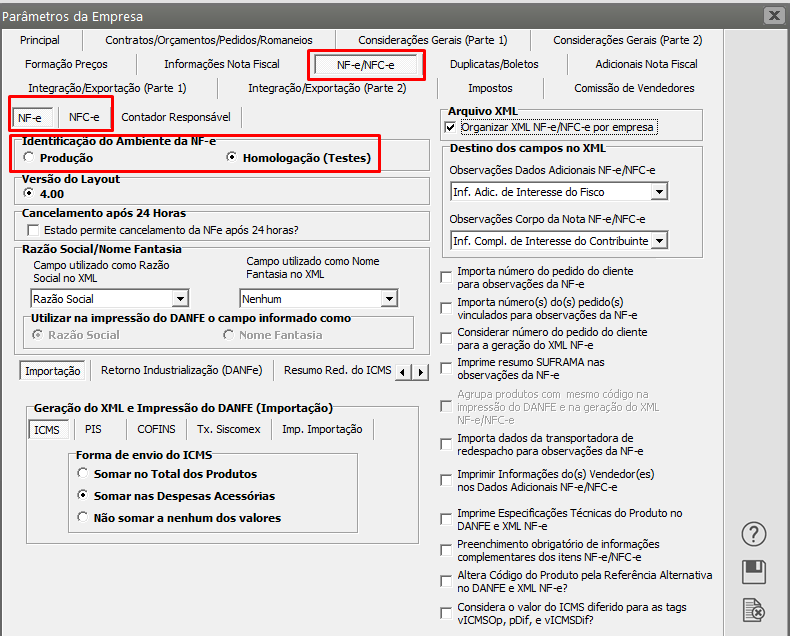This screenshot has width=790, height=636.
Task: Check Considera o valor do ICMS diferido
Action: pyautogui.click(x=446, y=613)
